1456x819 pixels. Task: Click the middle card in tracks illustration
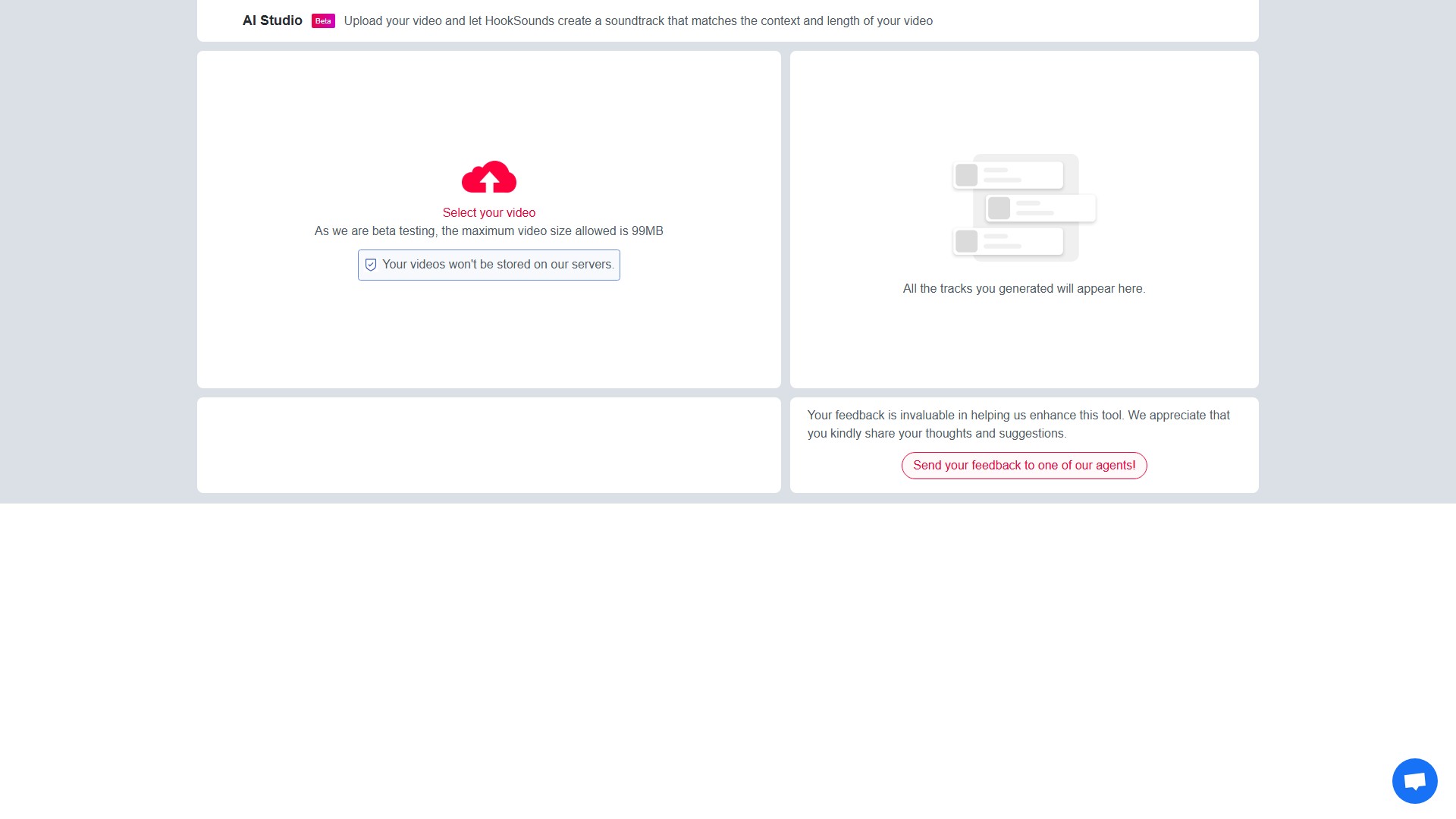pyautogui.click(x=1040, y=208)
